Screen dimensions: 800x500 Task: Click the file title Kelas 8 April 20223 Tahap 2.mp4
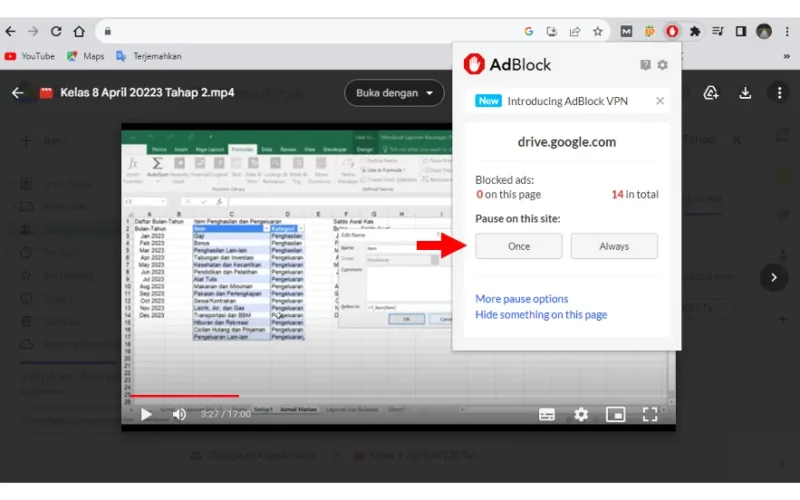click(147, 93)
